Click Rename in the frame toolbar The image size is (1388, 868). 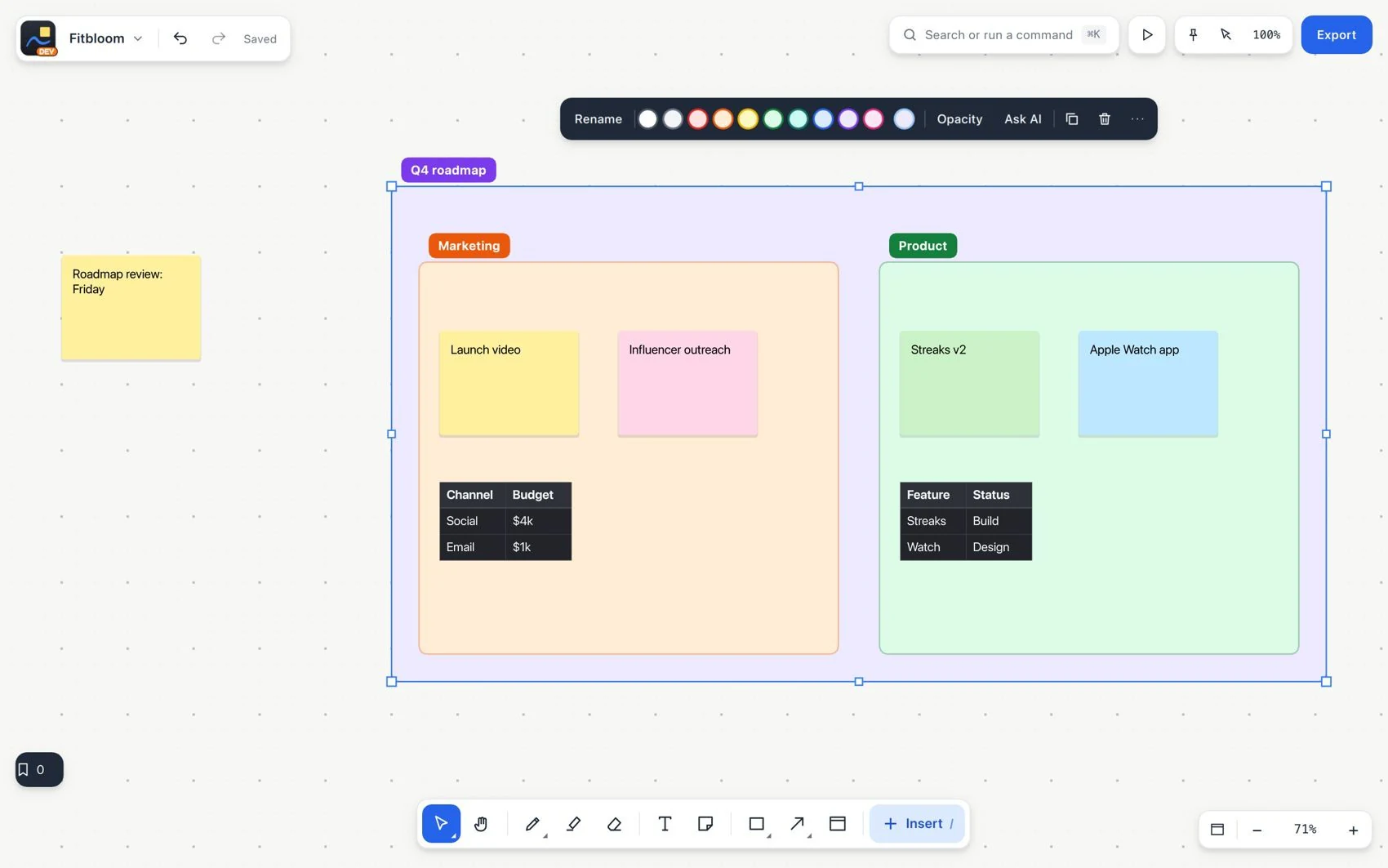coord(598,118)
